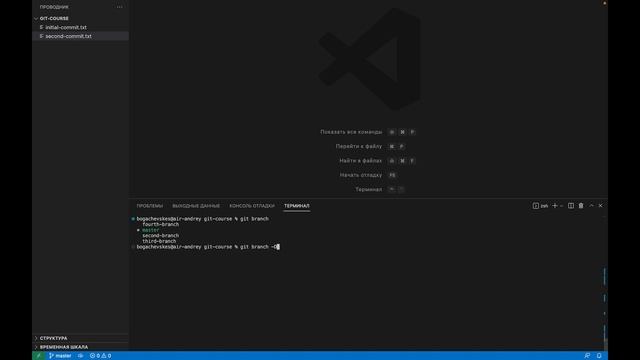Screen dimensions: 640x360
Task: Open notifications bell in status bar
Action: (599, 356)
